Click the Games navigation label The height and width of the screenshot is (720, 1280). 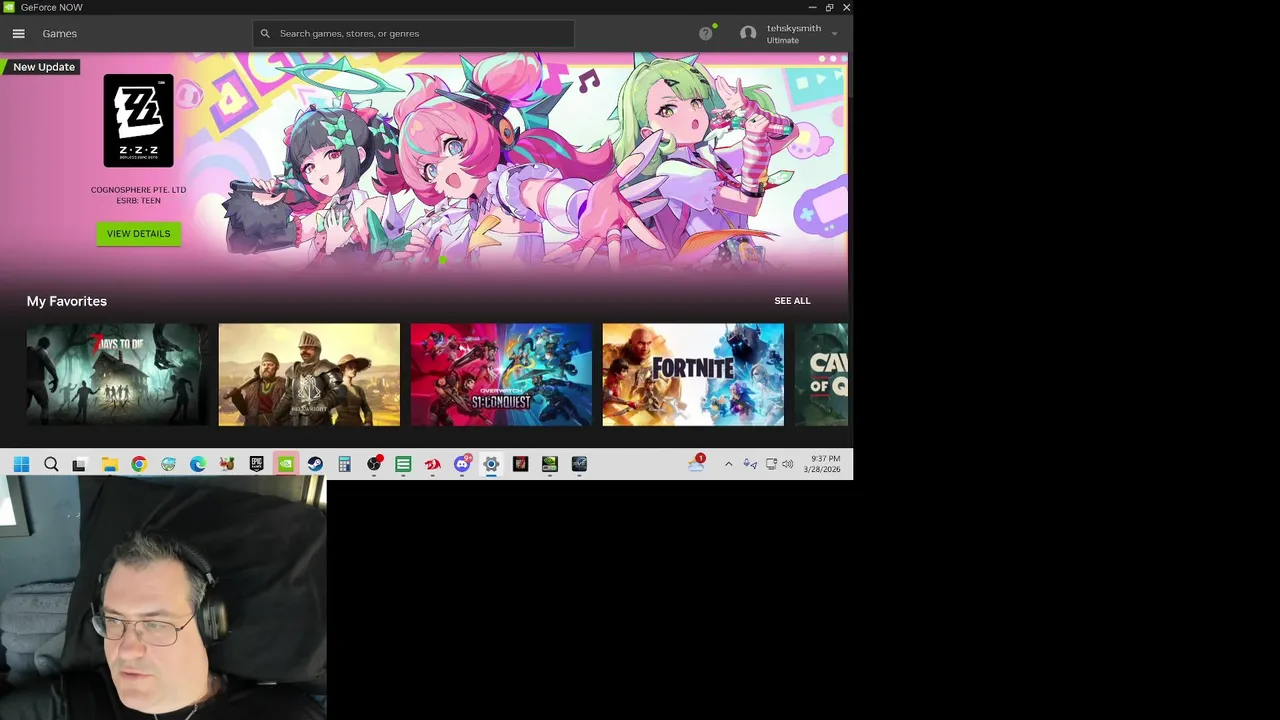60,34
